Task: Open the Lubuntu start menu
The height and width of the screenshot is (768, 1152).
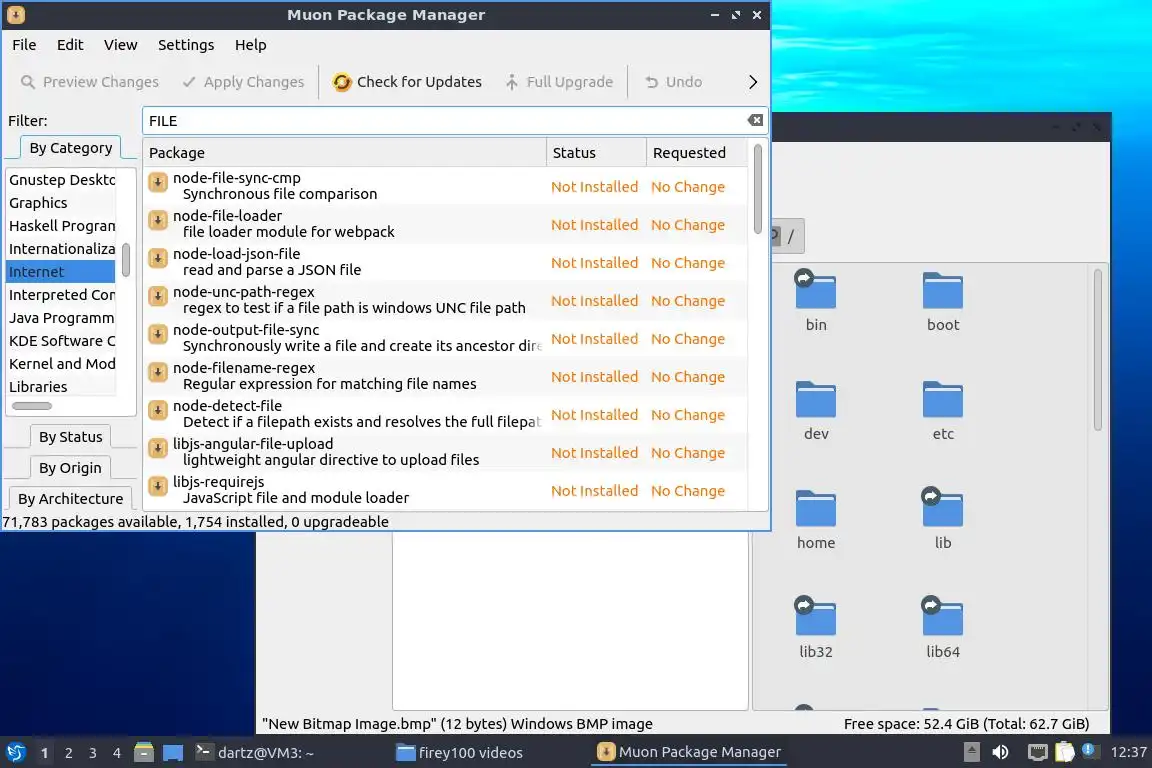Action: pyautogui.click(x=15, y=752)
